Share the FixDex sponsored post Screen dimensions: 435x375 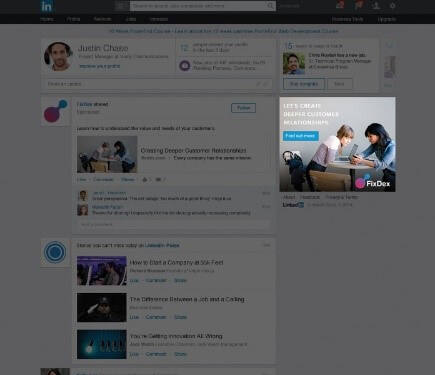pos(127,179)
